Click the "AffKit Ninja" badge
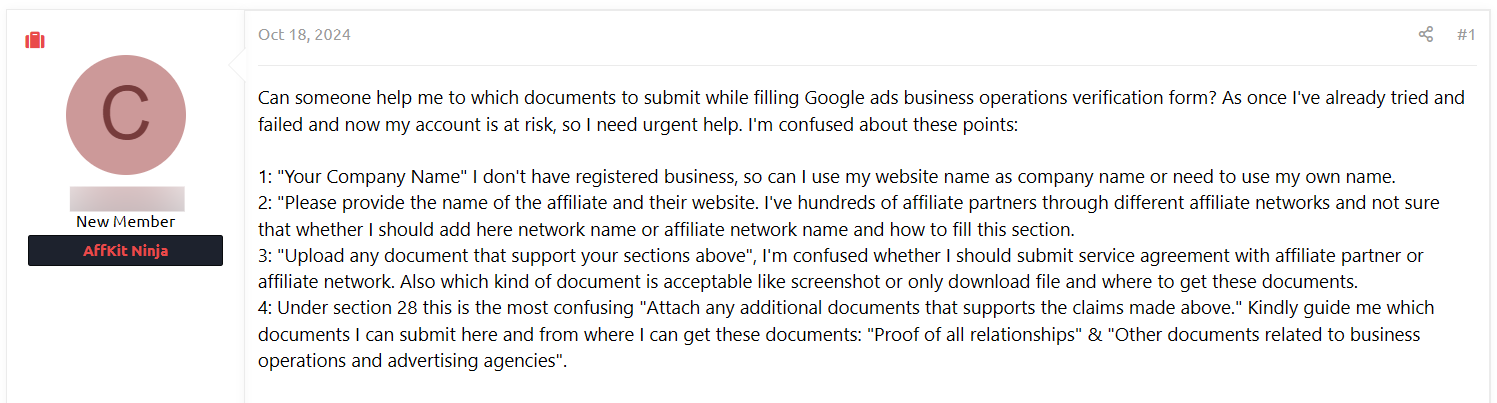Image resolution: width=1497 pixels, height=403 pixels. [x=125, y=250]
